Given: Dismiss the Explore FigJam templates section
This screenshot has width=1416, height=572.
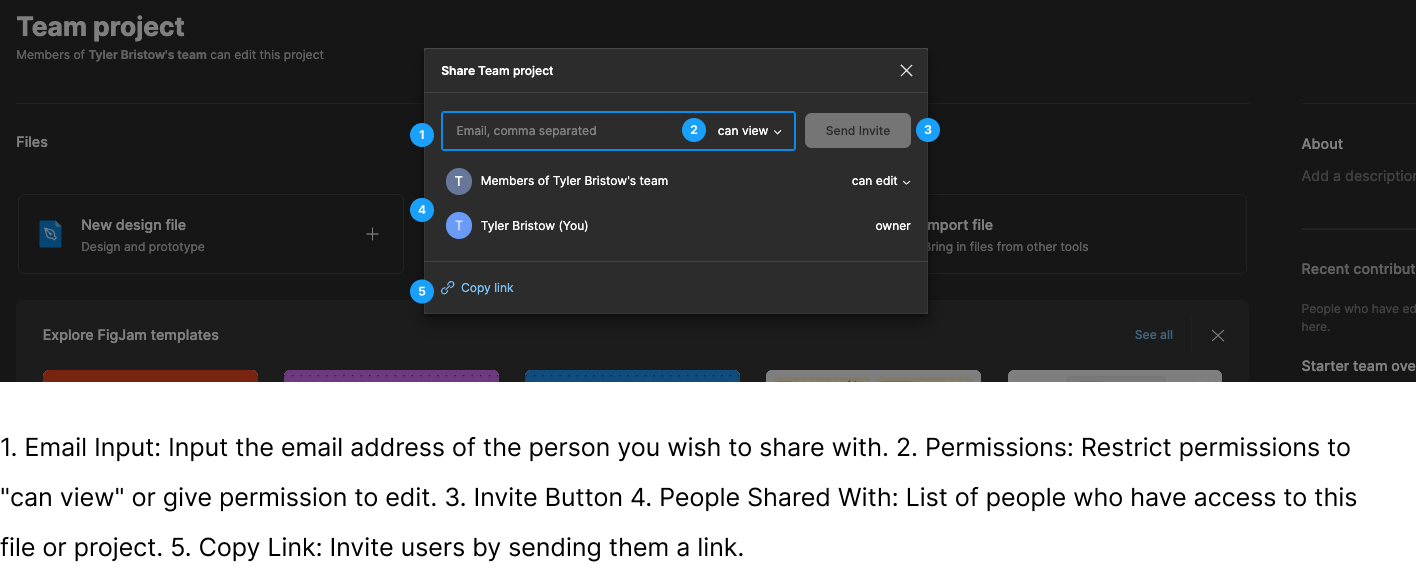Looking at the screenshot, I should coord(1217,336).
